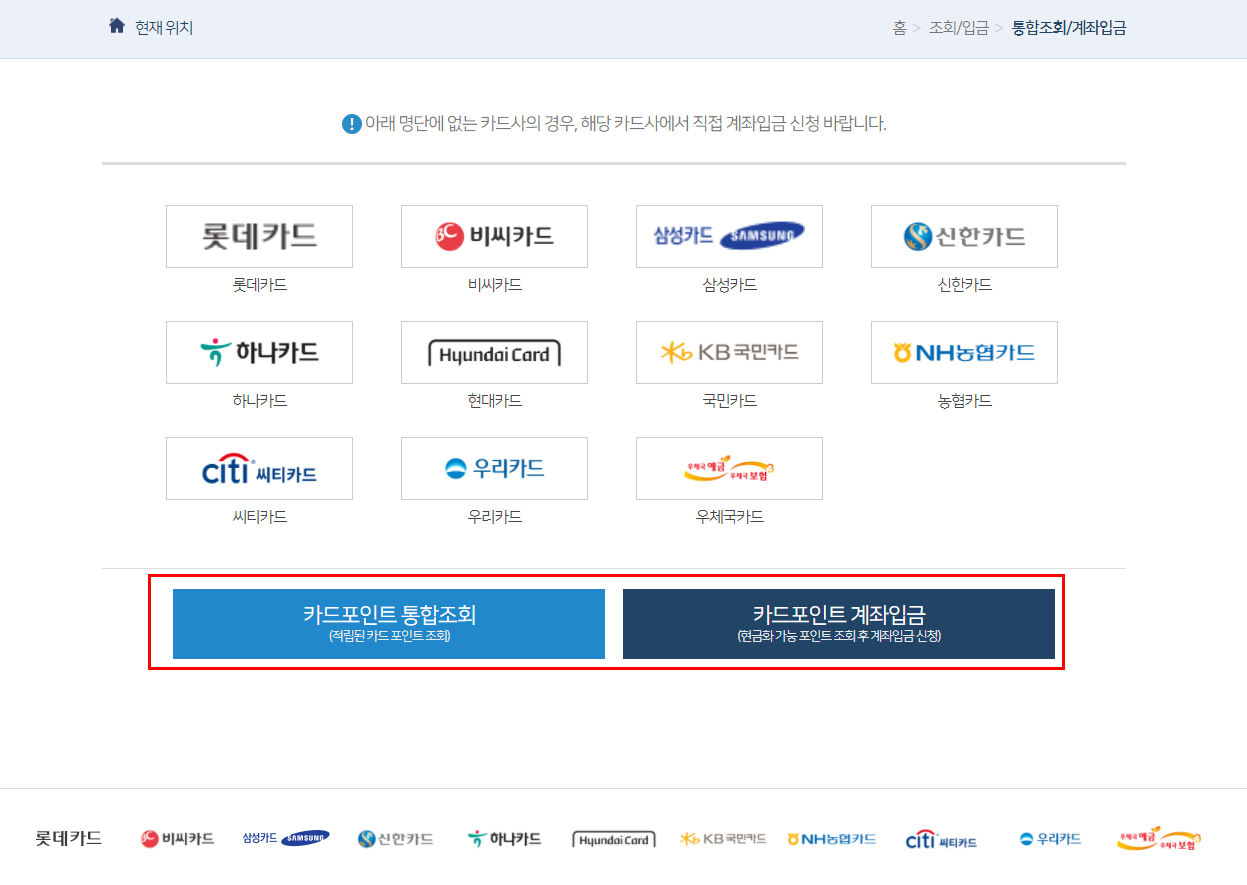Select the NH농협카드 logo card
Viewport: 1247px width, 885px height.
pos(964,352)
